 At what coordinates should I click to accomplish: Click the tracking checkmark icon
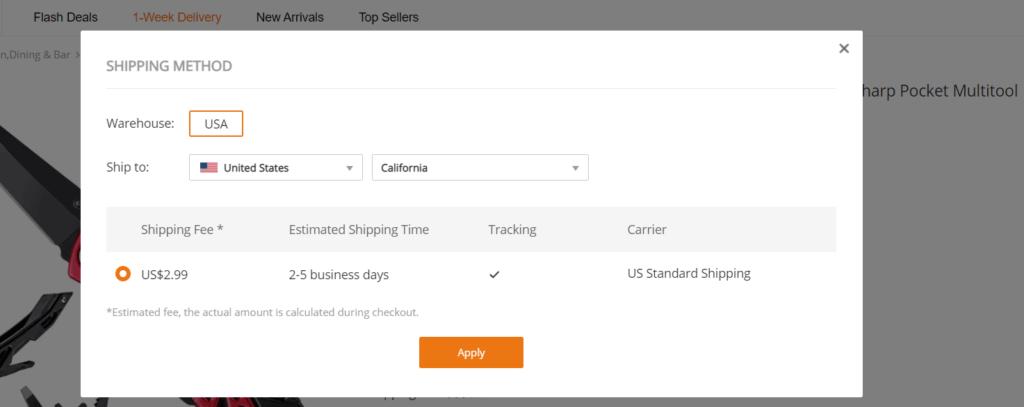point(494,274)
